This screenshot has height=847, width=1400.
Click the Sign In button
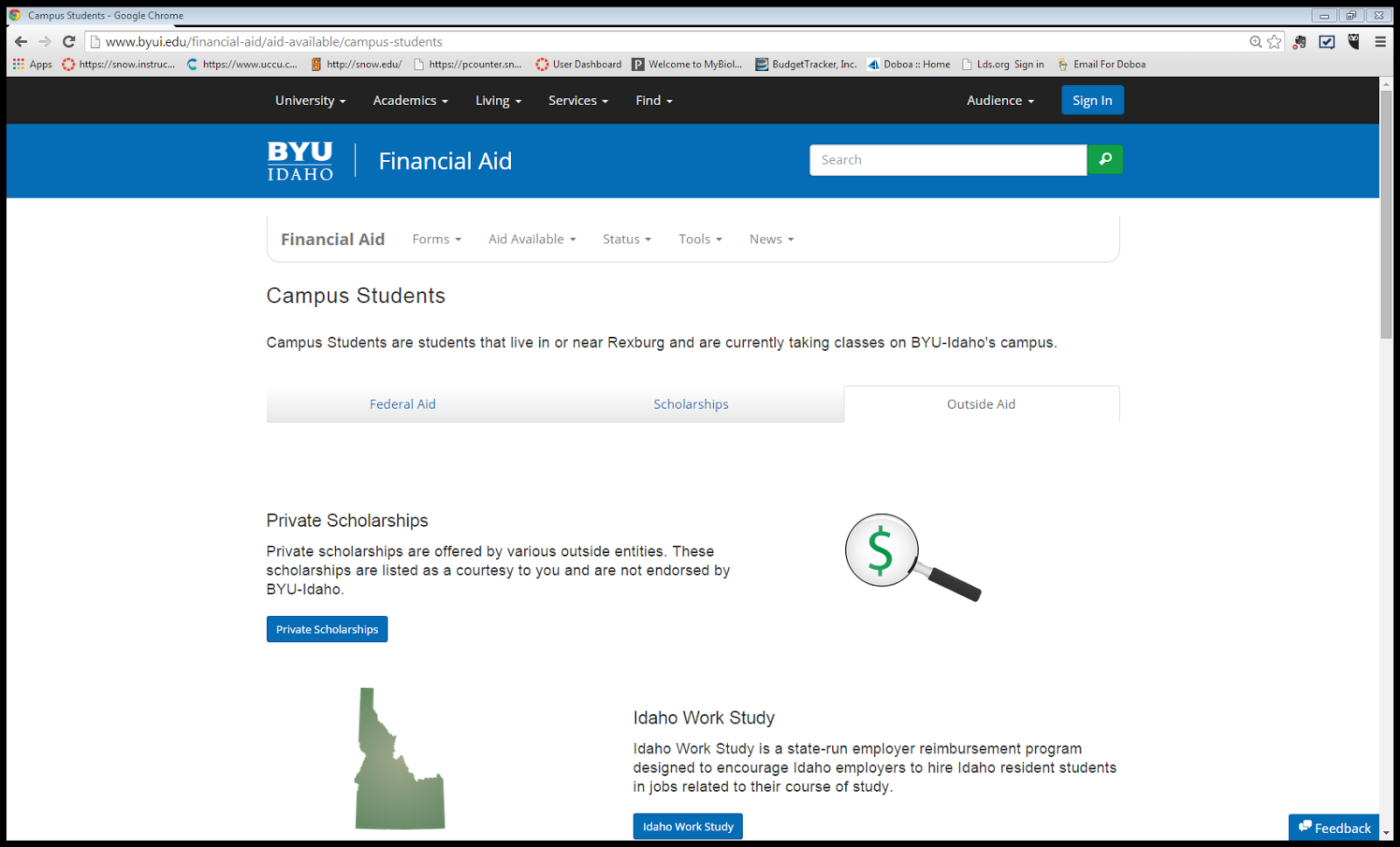(x=1092, y=101)
